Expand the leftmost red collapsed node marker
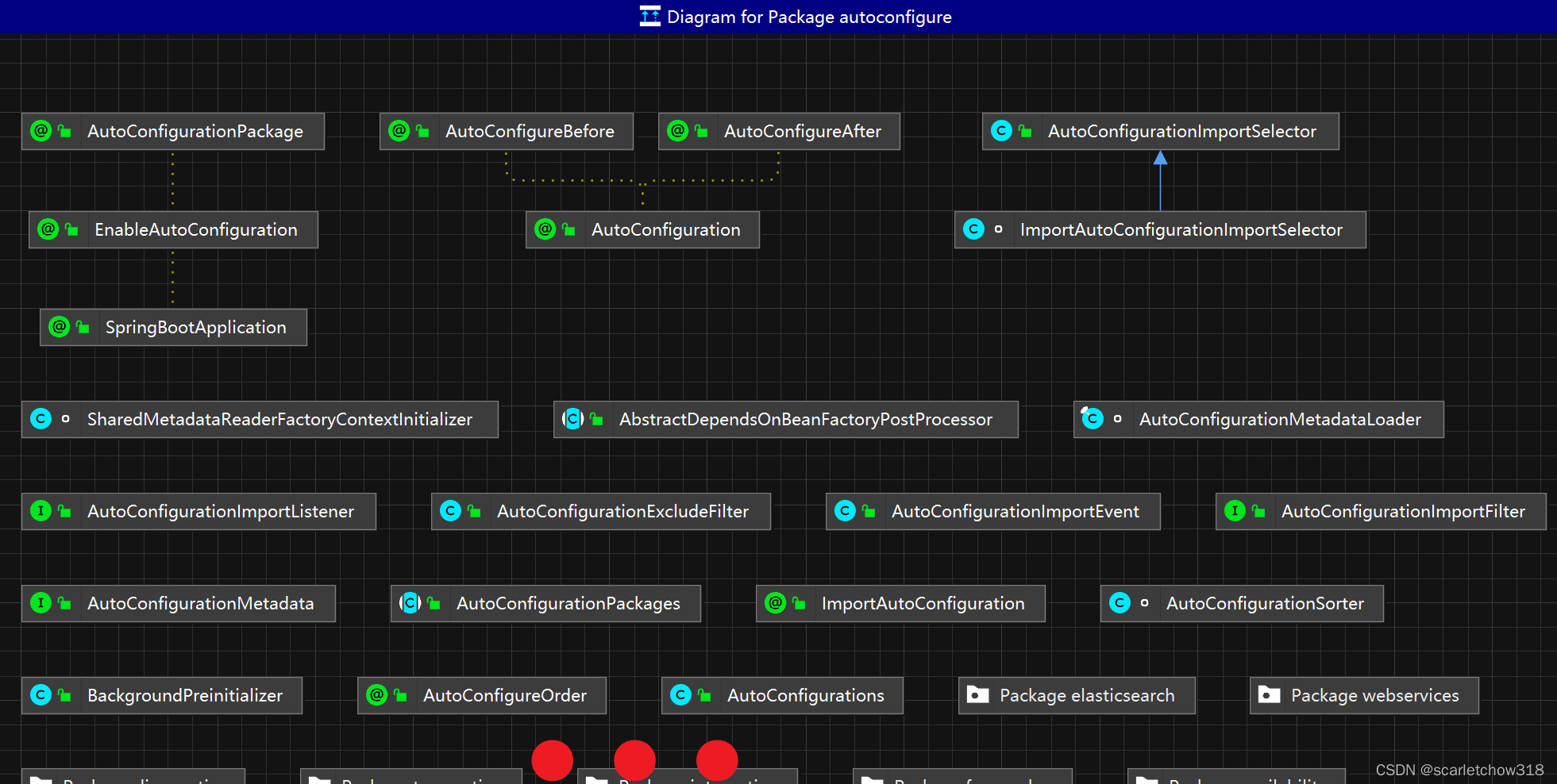1557x784 pixels. 552,760
